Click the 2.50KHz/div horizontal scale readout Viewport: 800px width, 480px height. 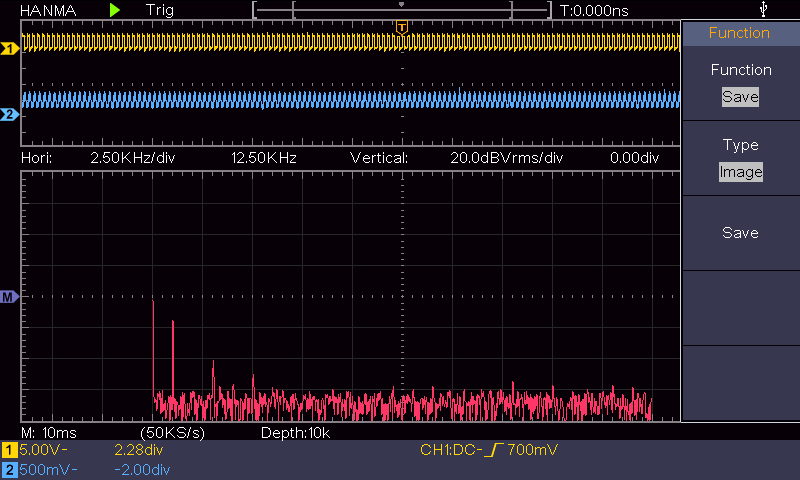pos(132,158)
